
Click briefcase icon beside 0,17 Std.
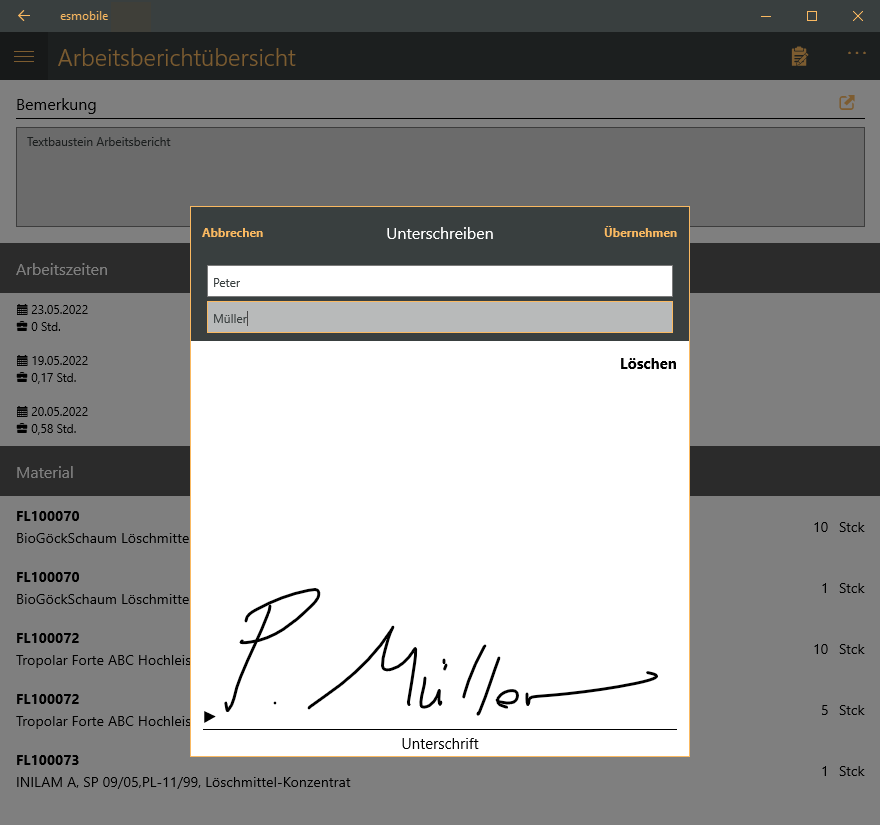click(22, 378)
